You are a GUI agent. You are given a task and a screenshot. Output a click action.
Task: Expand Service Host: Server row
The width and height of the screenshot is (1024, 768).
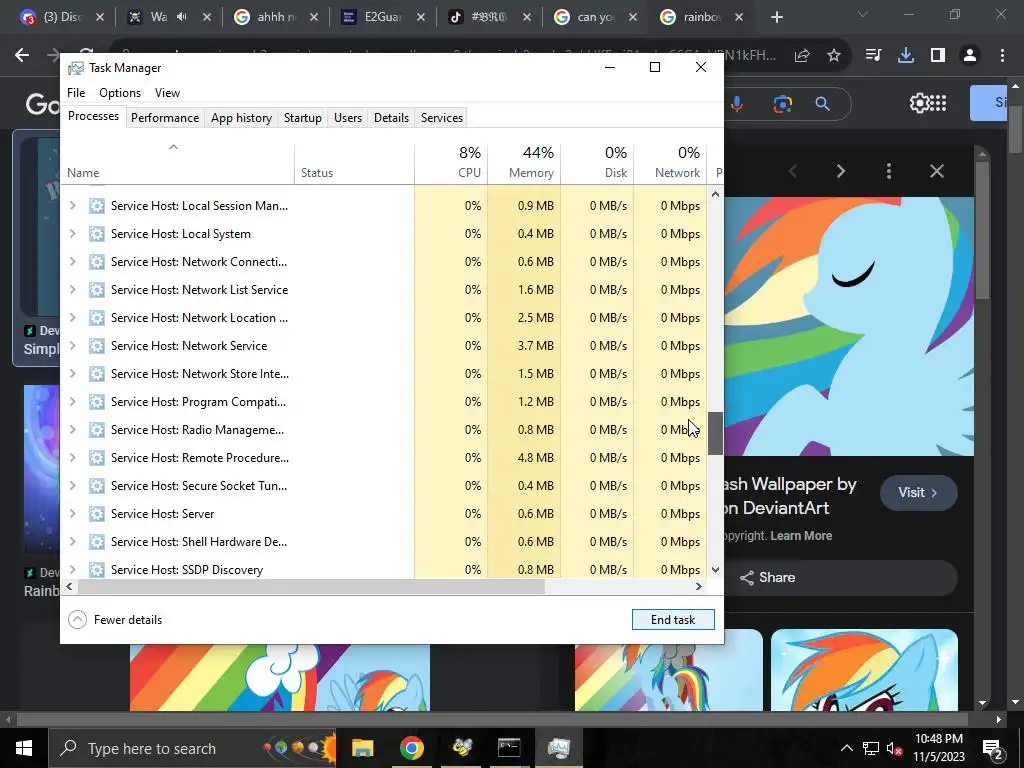(72, 514)
